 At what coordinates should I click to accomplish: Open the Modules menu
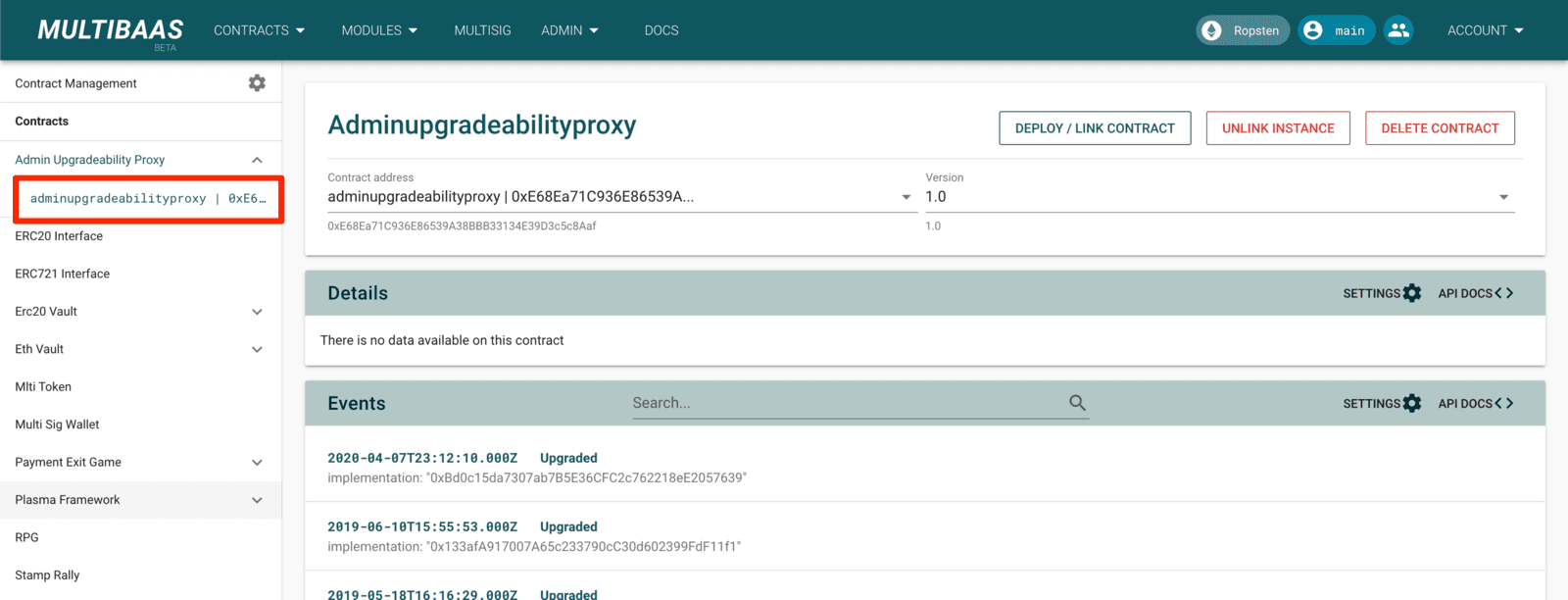coord(379,30)
